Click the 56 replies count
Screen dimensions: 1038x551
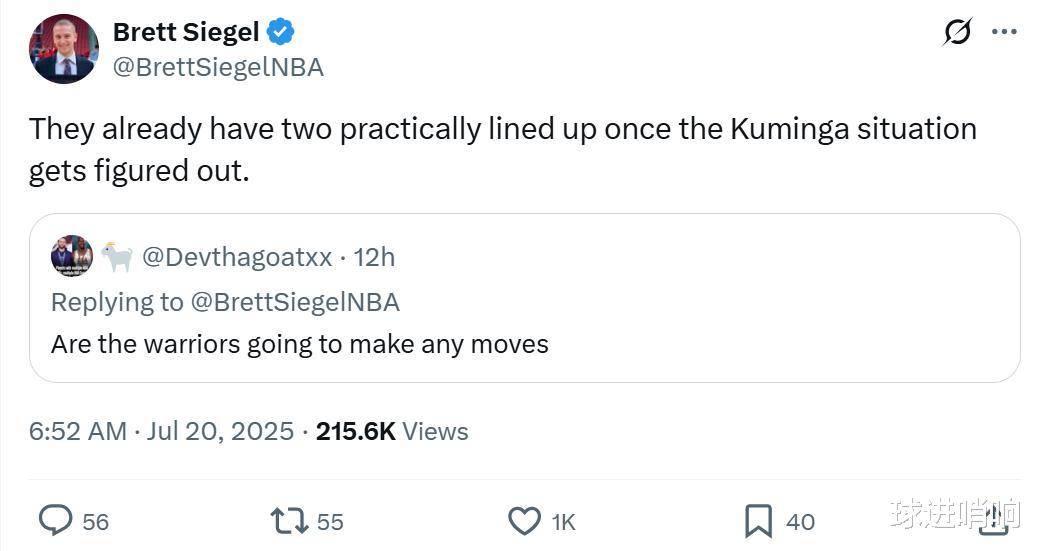click(x=95, y=522)
